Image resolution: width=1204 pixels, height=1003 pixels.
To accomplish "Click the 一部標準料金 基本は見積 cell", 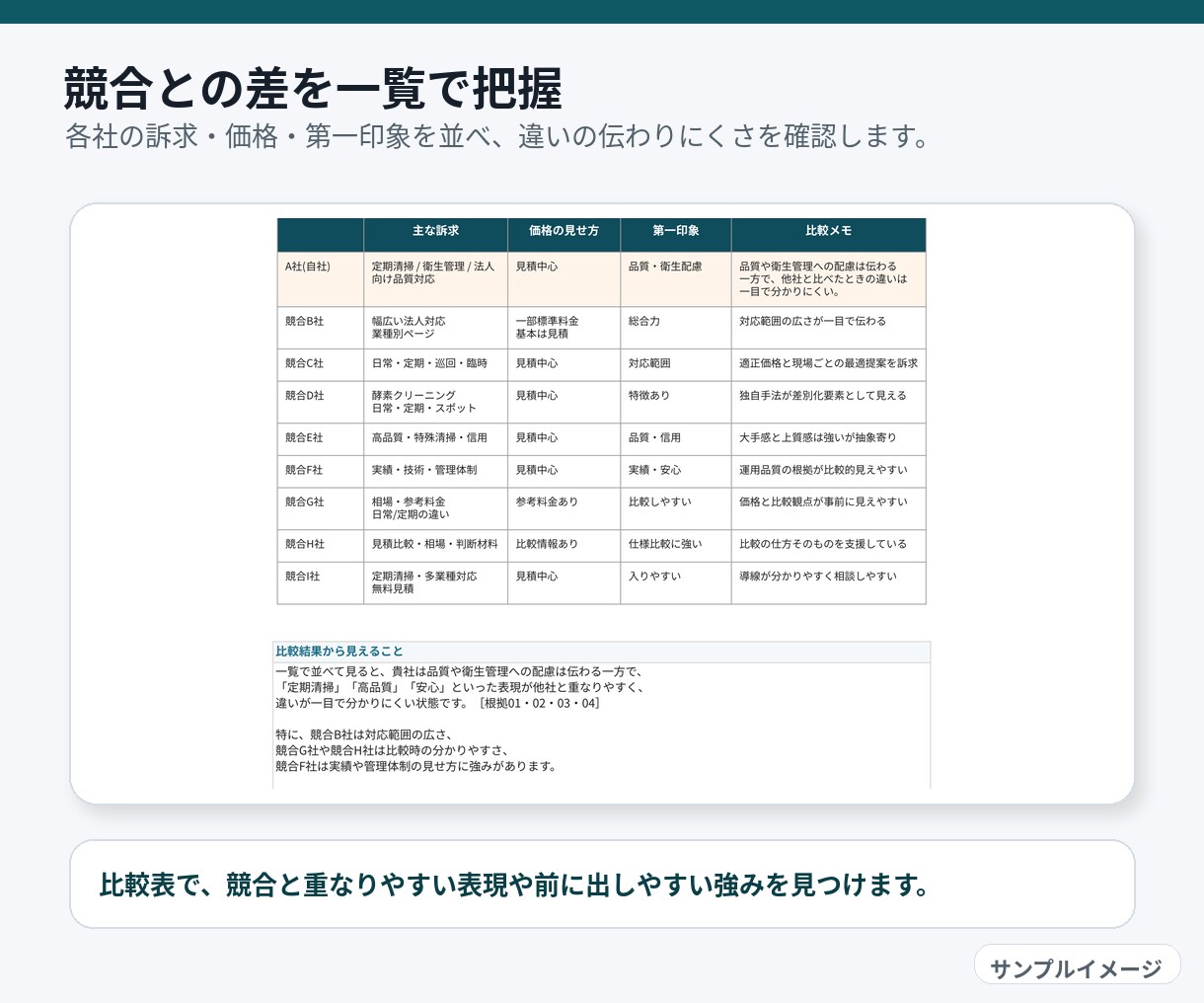I will tap(564, 328).
